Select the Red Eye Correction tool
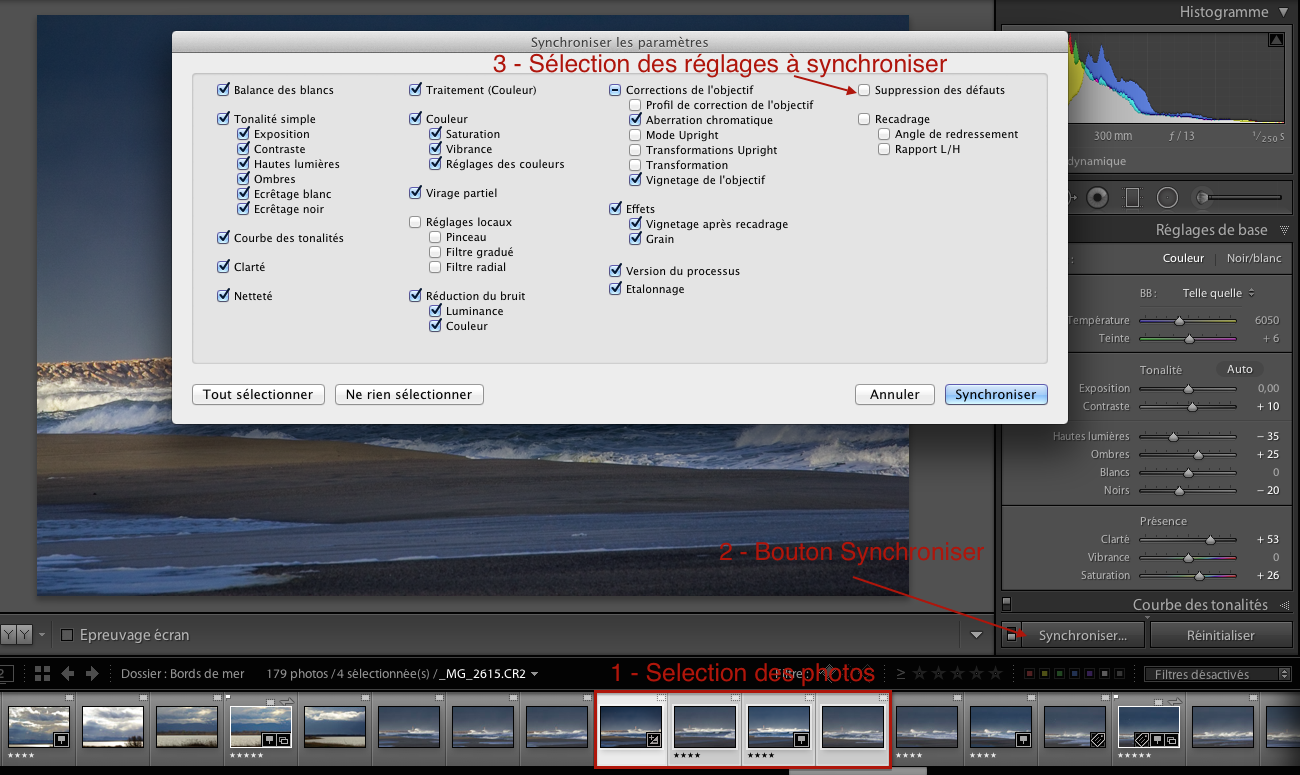The image size is (1300, 775). click(x=1098, y=197)
